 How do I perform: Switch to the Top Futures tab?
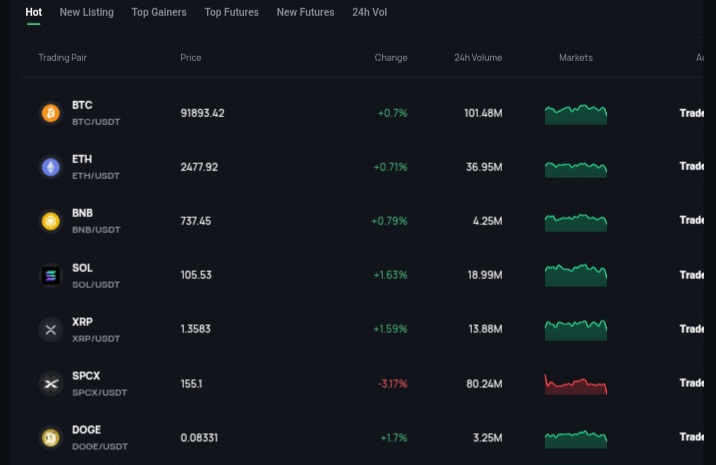[232, 12]
